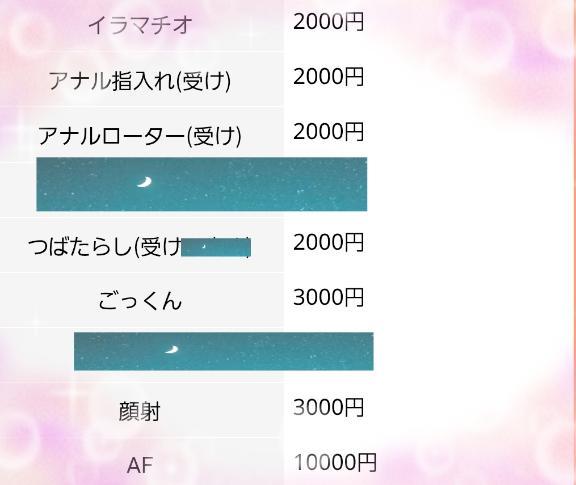Click the 3000円 price beside 顔射
This screenshot has height=485, width=576.
point(328,408)
